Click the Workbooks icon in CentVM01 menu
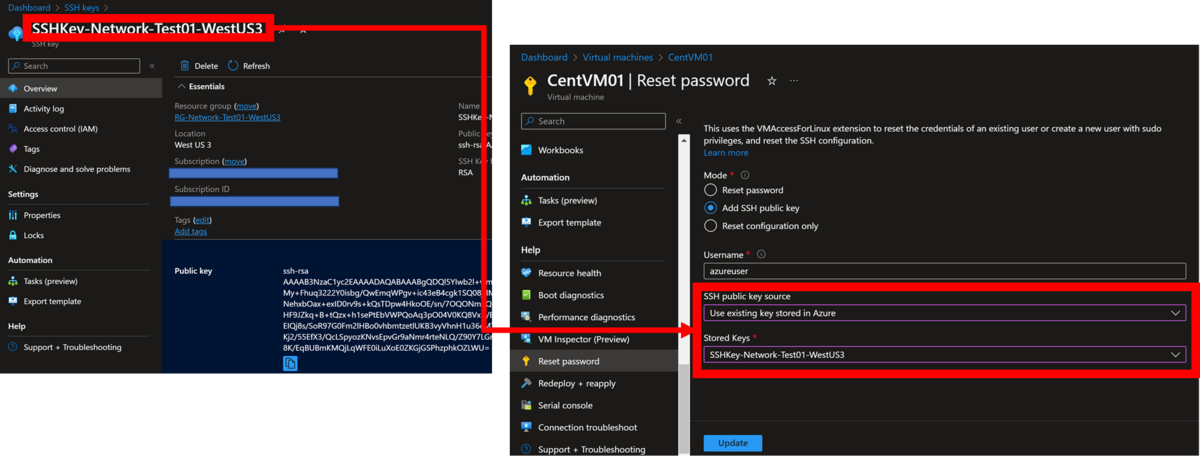Image resolution: width=1200 pixels, height=456 pixels. tap(527, 150)
